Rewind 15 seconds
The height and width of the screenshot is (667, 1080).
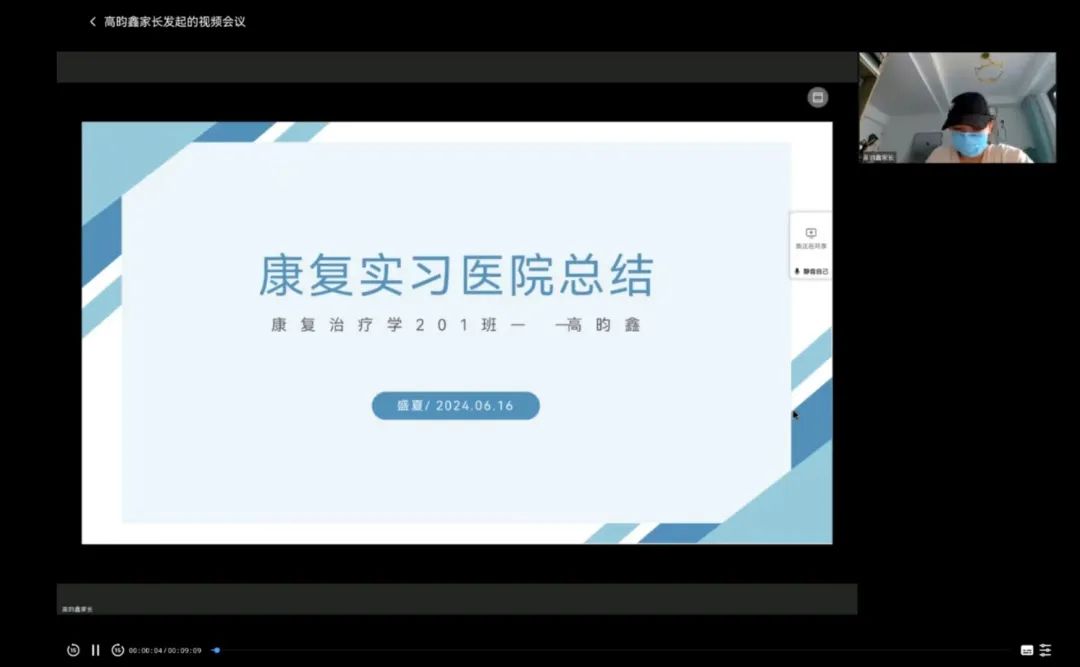[73, 650]
